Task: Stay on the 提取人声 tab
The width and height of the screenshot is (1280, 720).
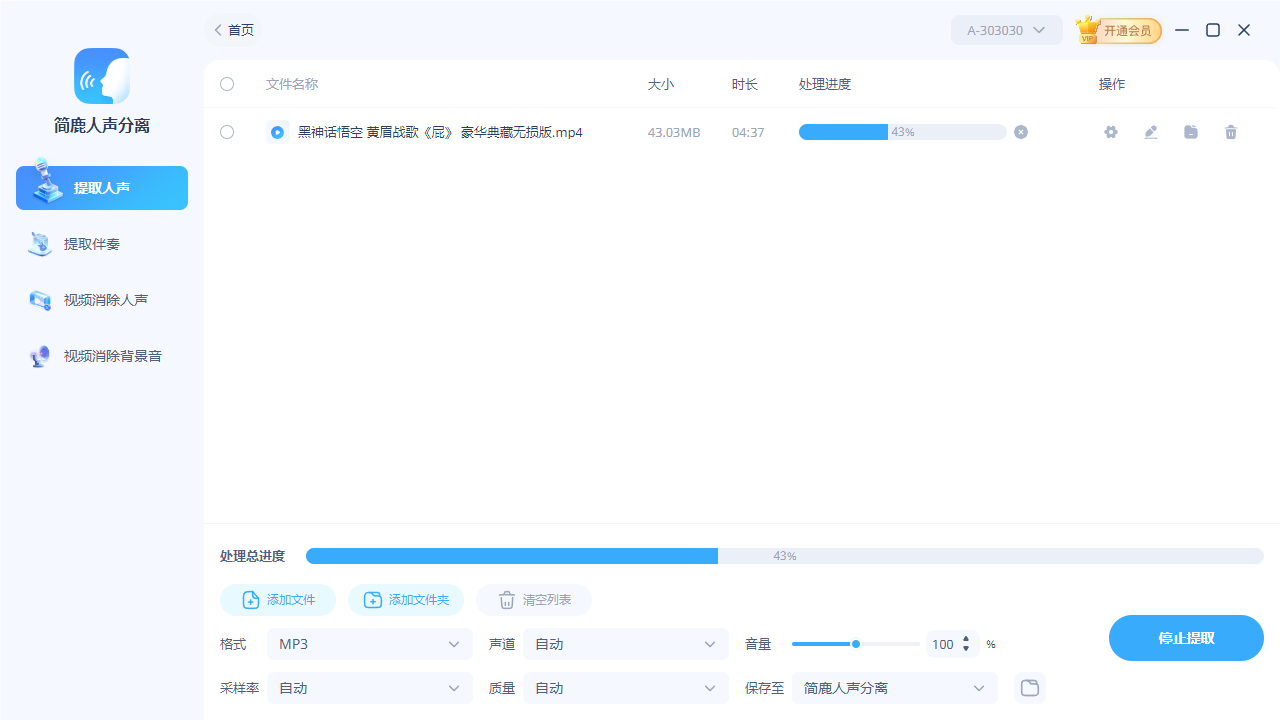Action: [x=101, y=187]
